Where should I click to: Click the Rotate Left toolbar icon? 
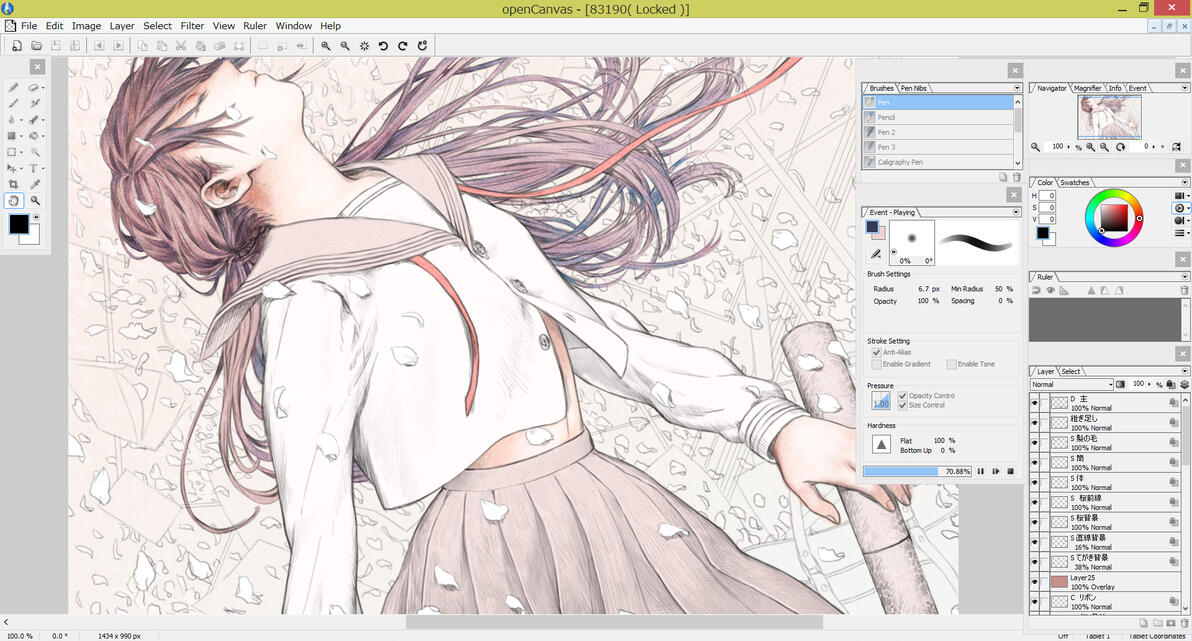[x=383, y=45]
